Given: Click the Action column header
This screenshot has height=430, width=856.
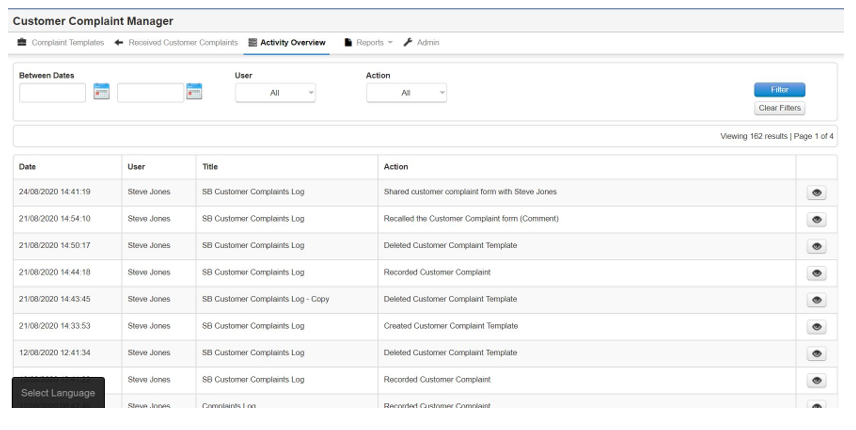Looking at the screenshot, I should coord(396,166).
